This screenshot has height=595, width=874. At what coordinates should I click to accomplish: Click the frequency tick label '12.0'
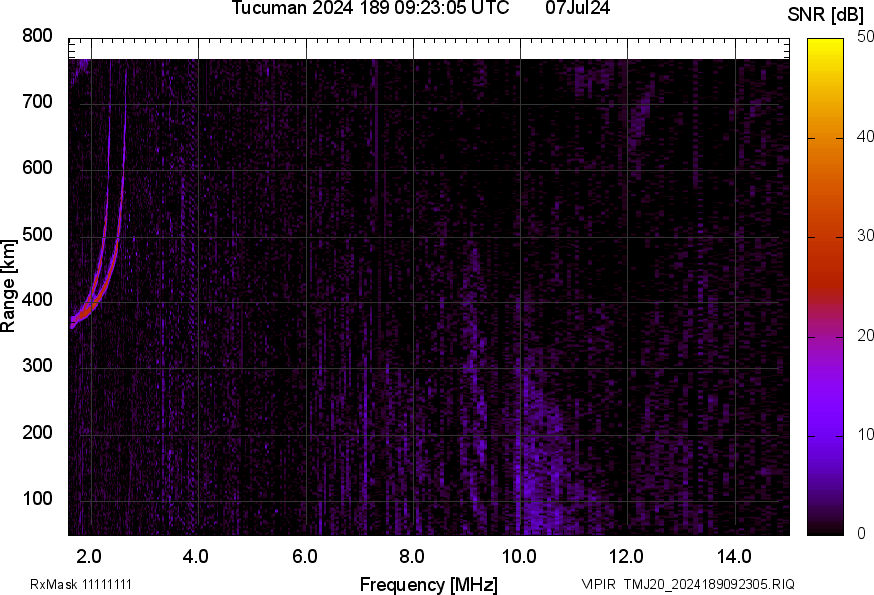627,557
